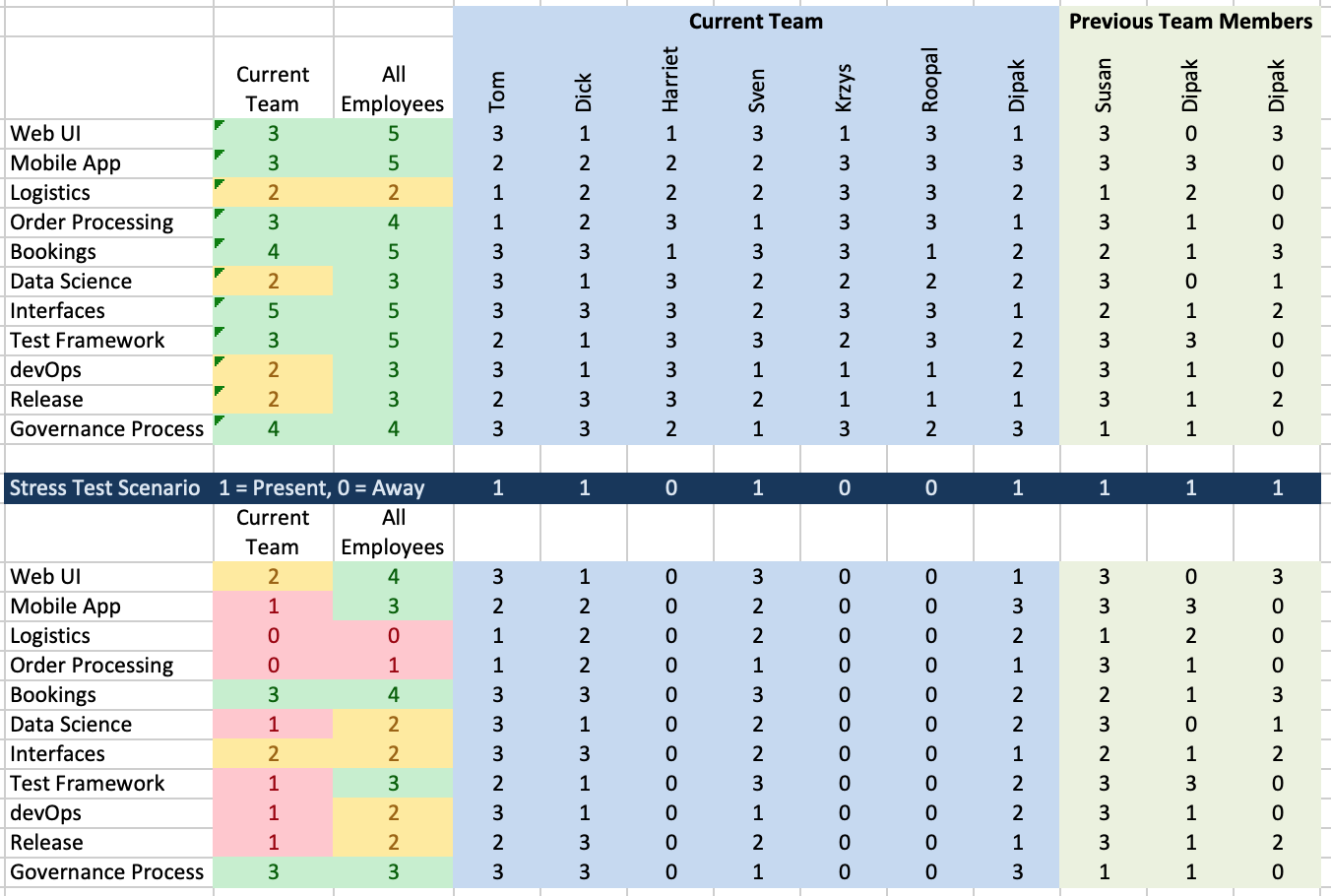Select the 'Previous Team Members' header cell

[1190, 22]
